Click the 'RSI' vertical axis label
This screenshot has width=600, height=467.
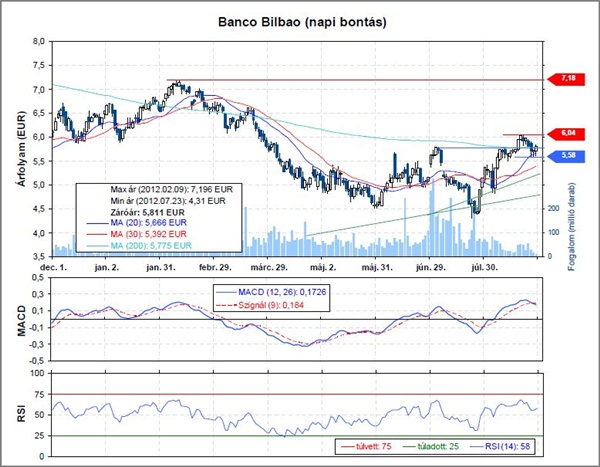point(22,413)
